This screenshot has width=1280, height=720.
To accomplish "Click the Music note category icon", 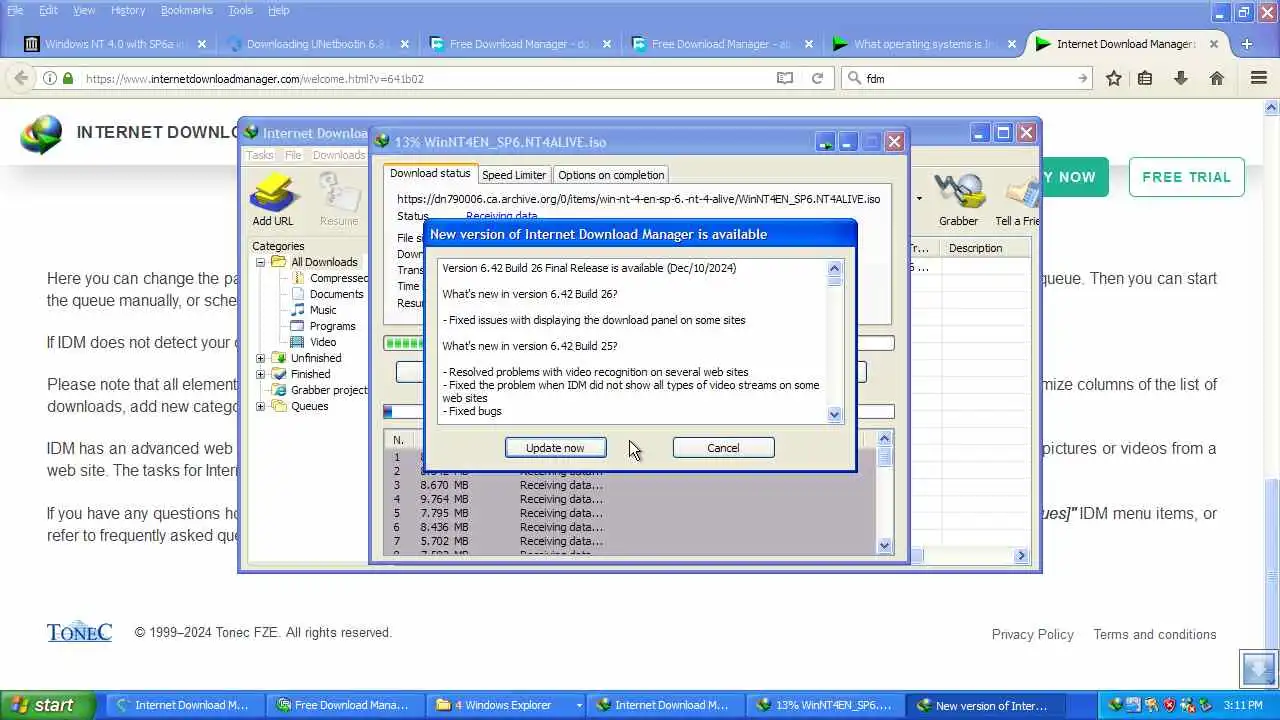I will click(x=298, y=310).
